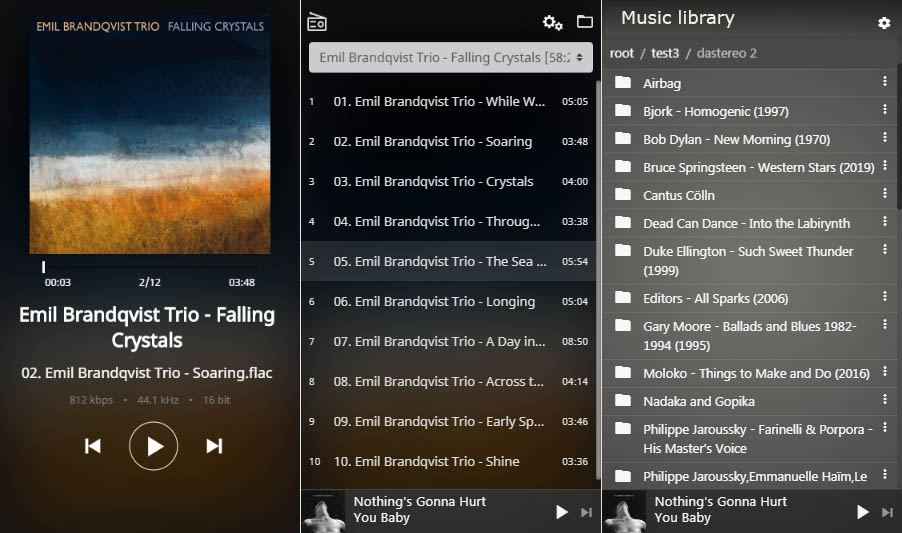Go to root in the breadcrumb
This screenshot has width=902, height=533.
[621, 53]
